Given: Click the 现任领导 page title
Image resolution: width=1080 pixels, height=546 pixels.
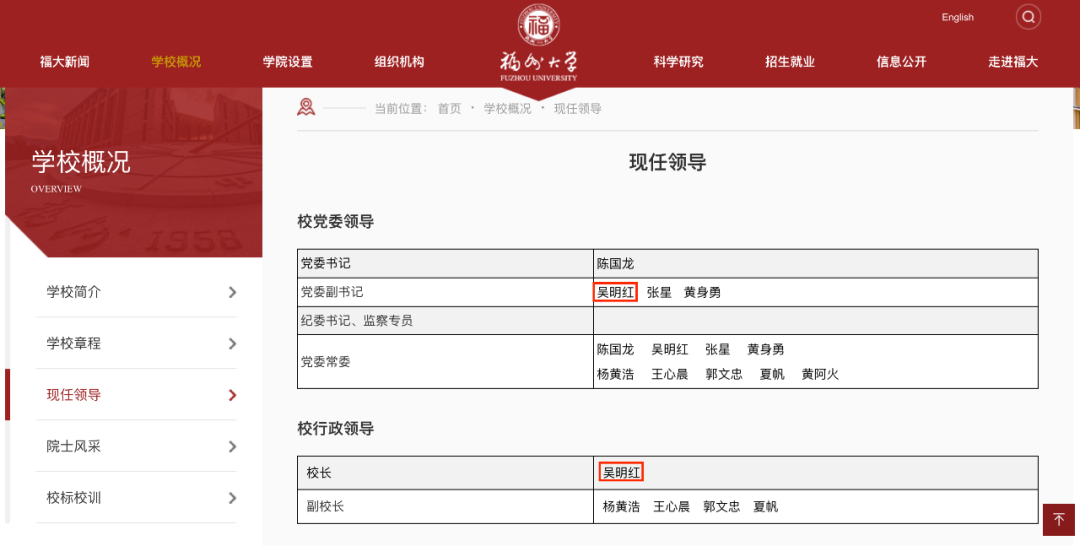Looking at the screenshot, I should [667, 162].
